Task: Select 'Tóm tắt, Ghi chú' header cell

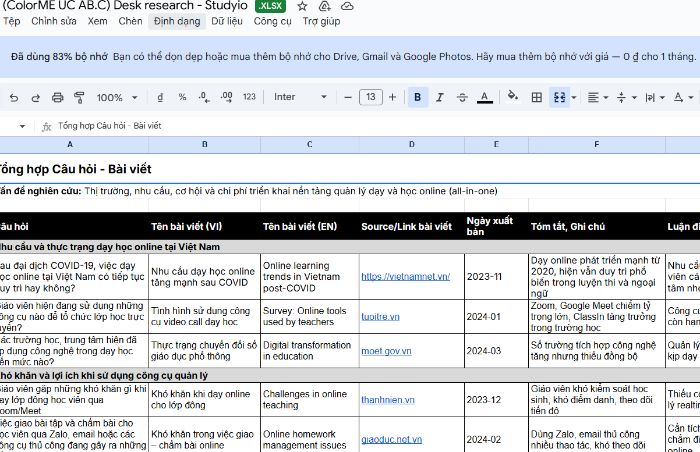Action: click(597, 226)
